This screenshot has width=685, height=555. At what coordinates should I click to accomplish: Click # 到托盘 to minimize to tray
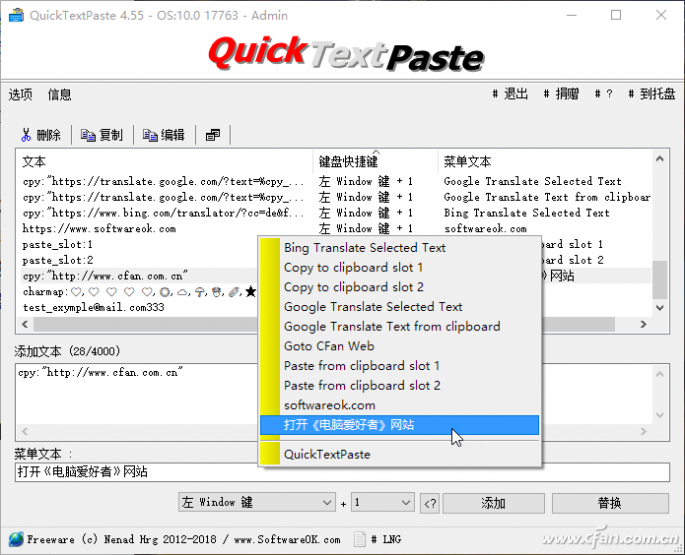coord(651,94)
